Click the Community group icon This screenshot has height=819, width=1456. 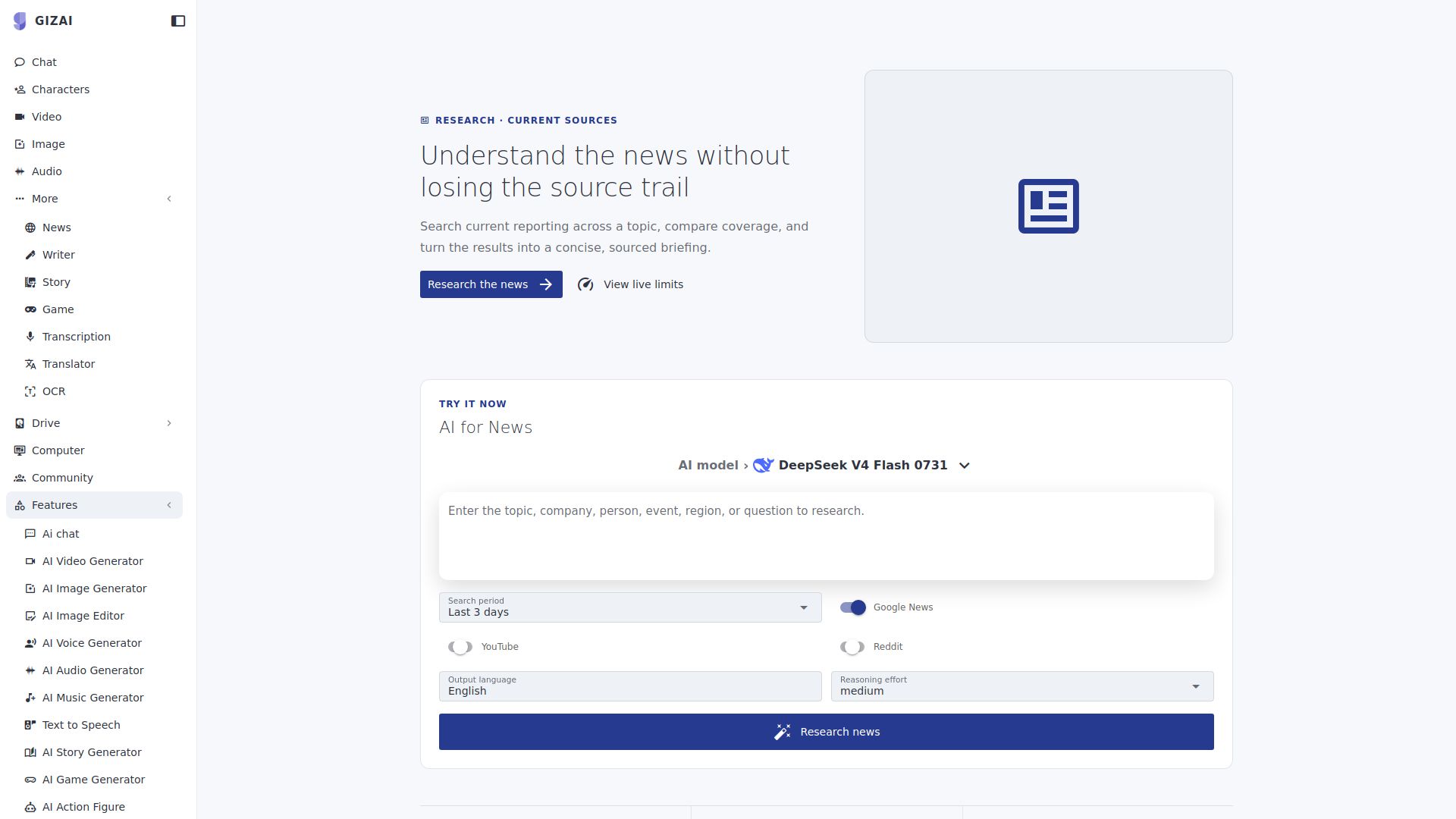(20, 478)
